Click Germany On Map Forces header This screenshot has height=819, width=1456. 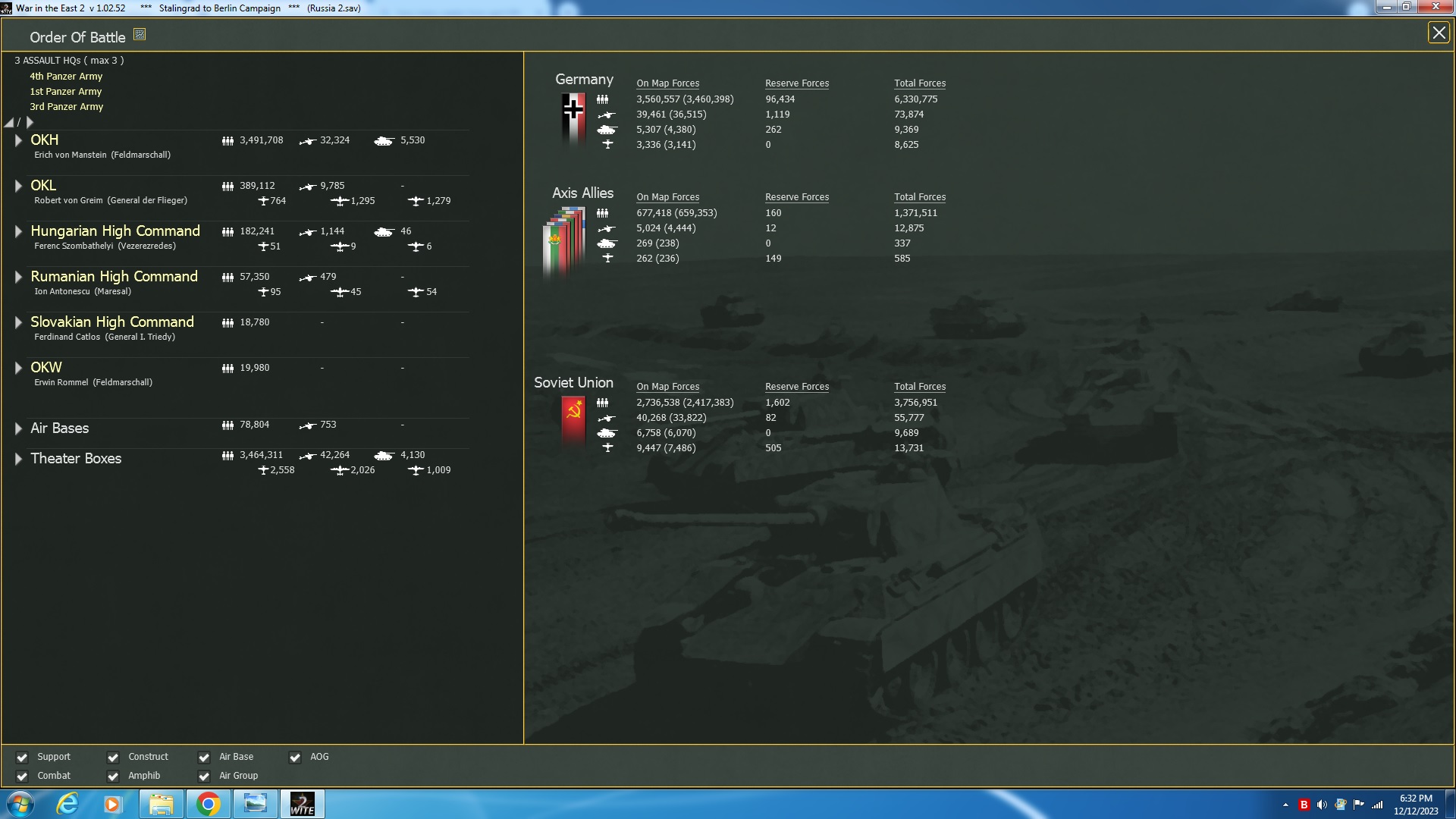click(x=667, y=83)
